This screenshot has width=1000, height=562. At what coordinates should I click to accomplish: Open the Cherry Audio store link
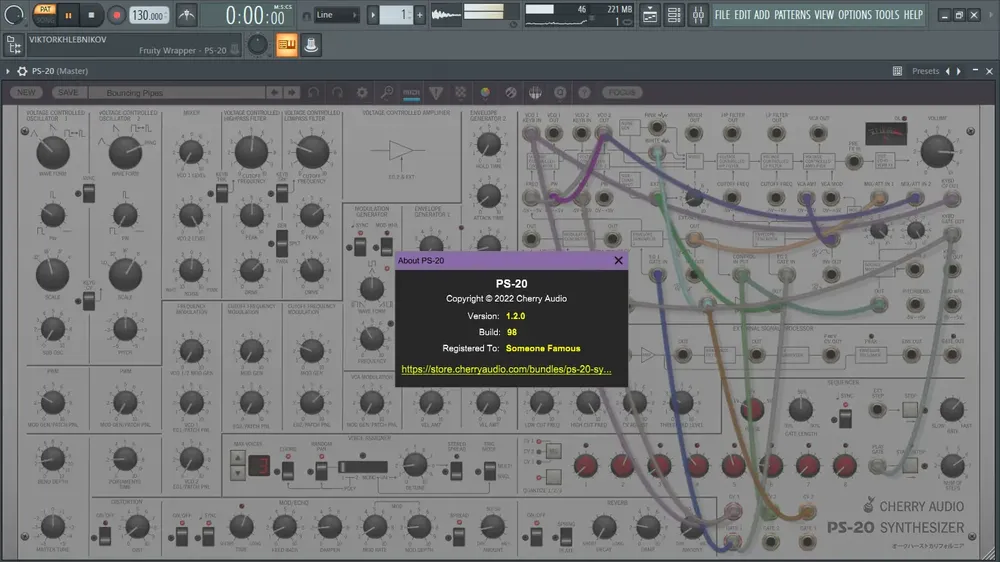(x=506, y=369)
